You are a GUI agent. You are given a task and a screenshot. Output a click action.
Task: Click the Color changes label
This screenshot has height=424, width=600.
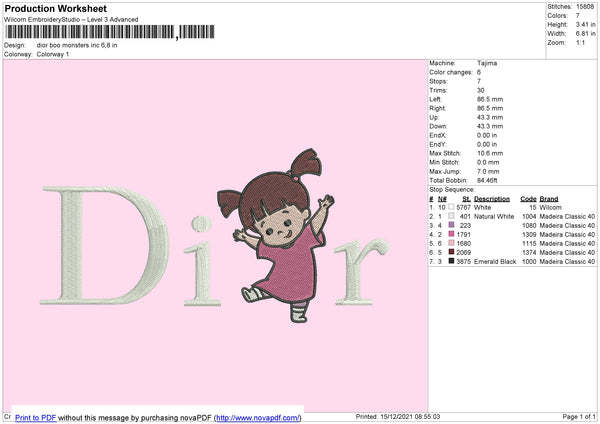tap(451, 72)
